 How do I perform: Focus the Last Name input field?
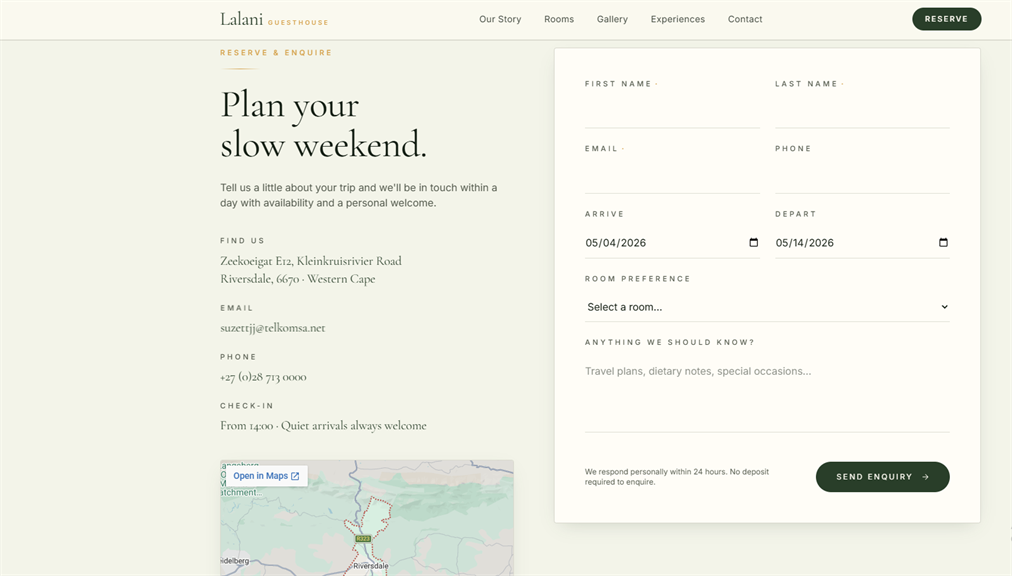coord(862,113)
